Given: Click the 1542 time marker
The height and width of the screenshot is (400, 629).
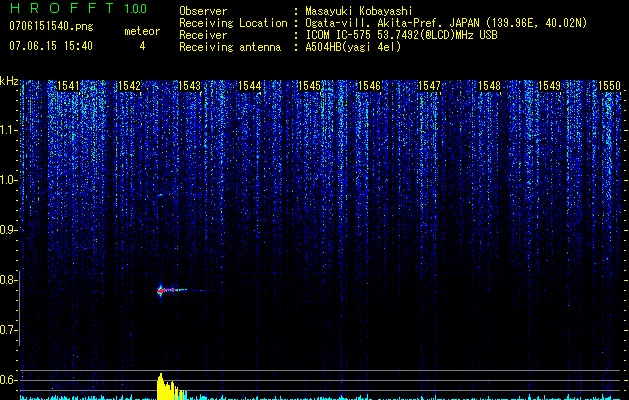Looking at the screenshot, I should (x=130, y=85).
